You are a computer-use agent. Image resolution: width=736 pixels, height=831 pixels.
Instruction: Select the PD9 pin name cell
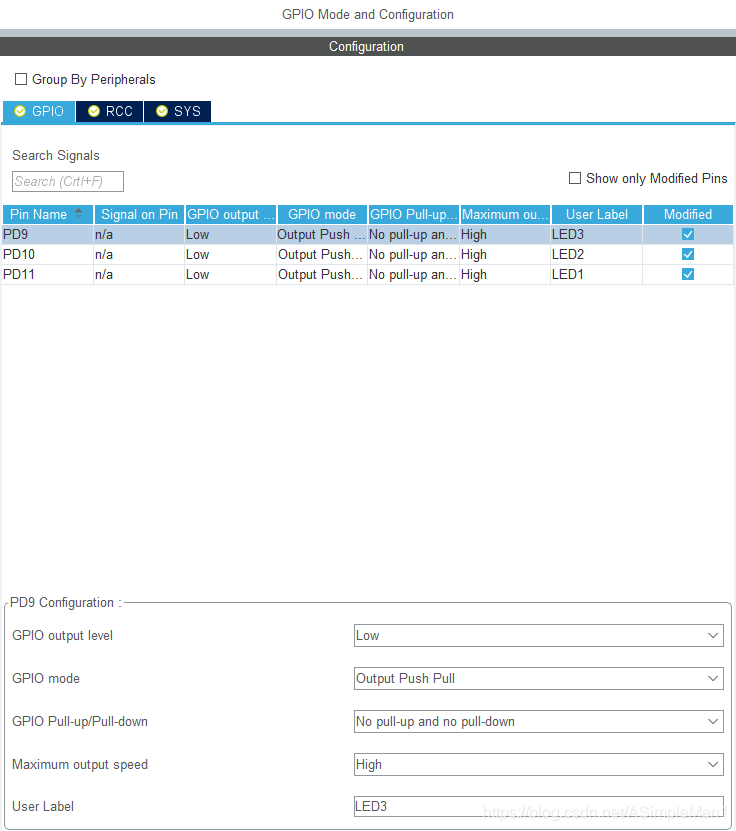48,234
